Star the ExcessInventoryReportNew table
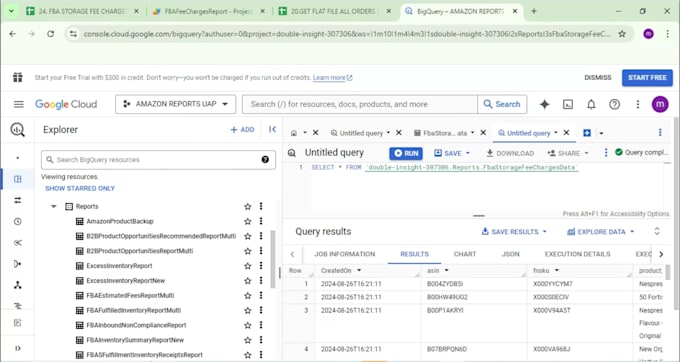The image size is (680, 362). (248, 281)
